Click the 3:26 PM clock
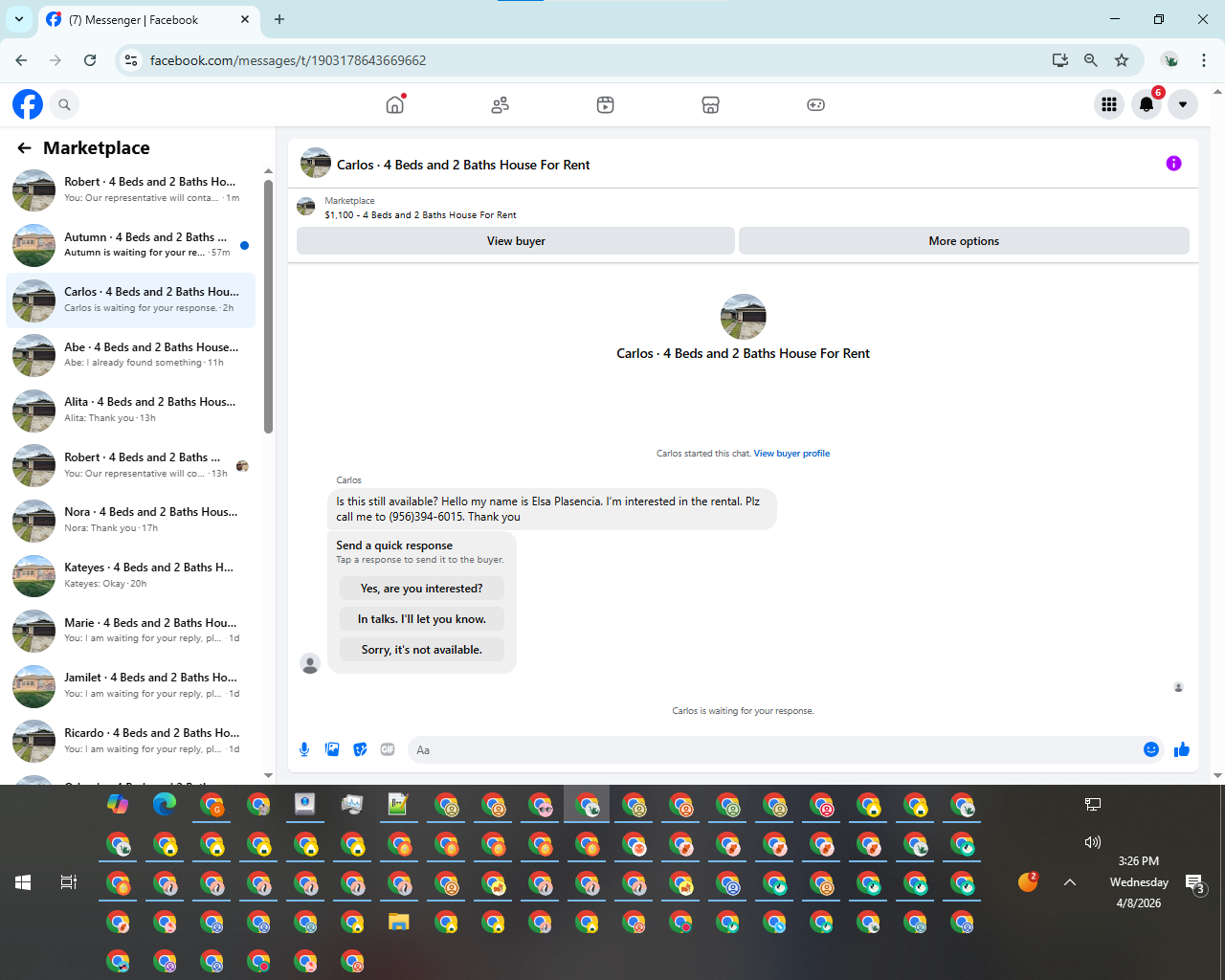 pyautogui.click(x=1139, y=861)
